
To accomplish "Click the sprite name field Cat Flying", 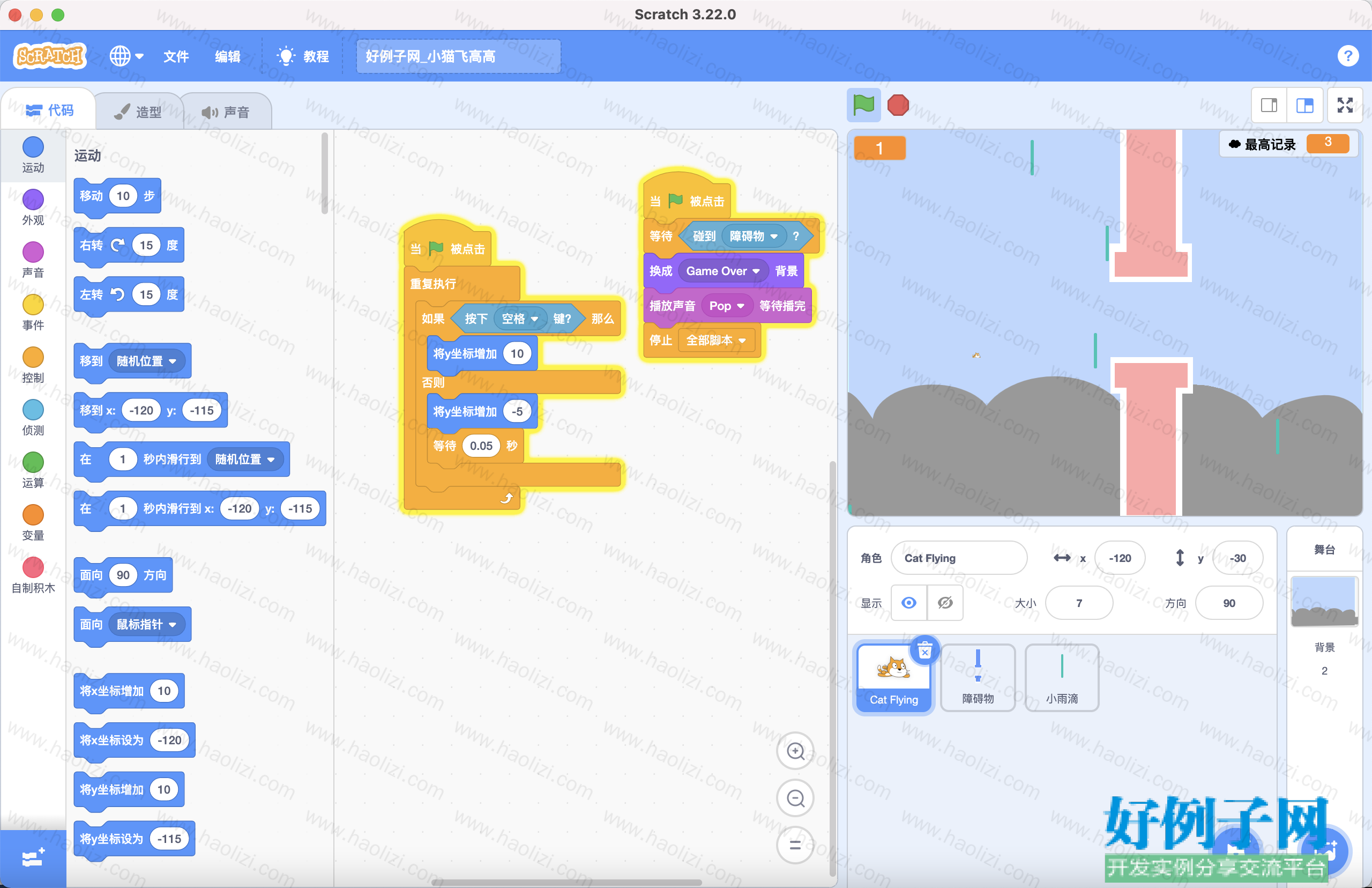I will coord(959,558).
